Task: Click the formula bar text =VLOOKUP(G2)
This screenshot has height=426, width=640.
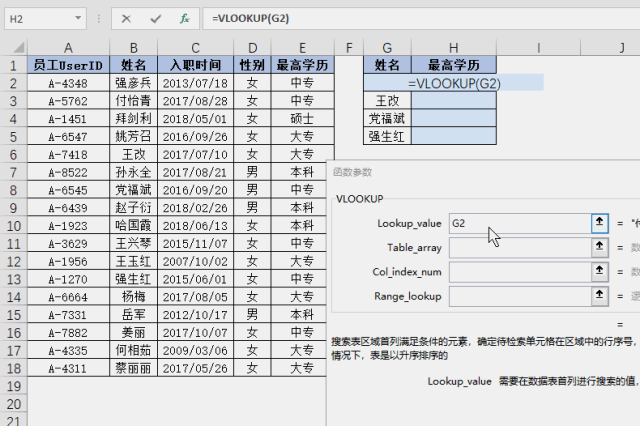Action: coord(250,18)
